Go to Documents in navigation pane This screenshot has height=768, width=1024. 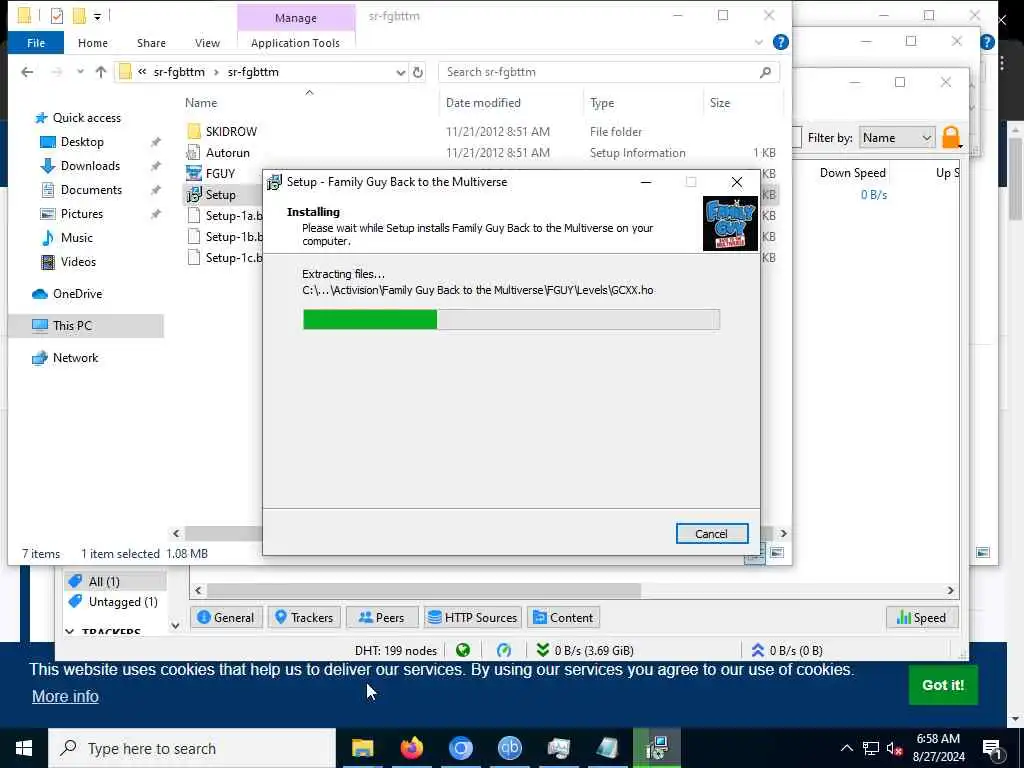coord(91,190)
